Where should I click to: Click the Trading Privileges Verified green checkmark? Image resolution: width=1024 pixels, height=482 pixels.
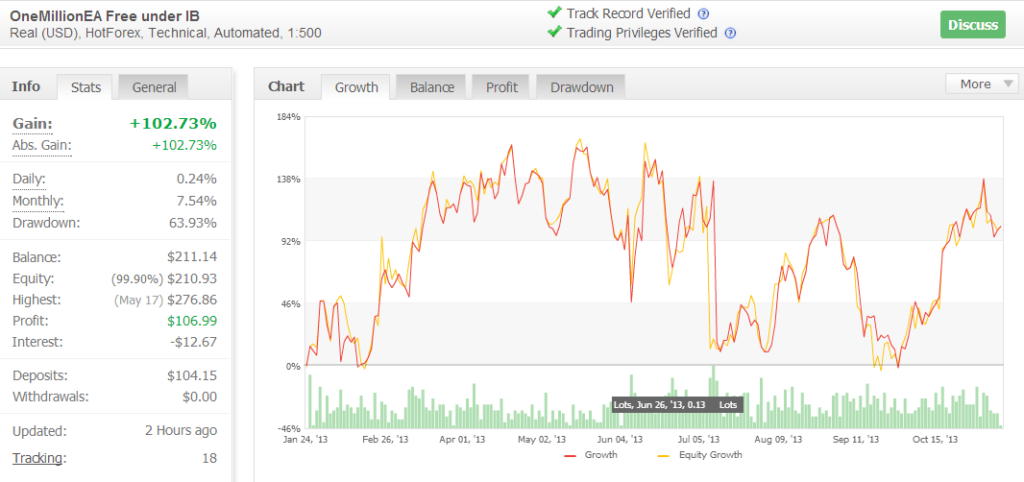click(554, 32)
